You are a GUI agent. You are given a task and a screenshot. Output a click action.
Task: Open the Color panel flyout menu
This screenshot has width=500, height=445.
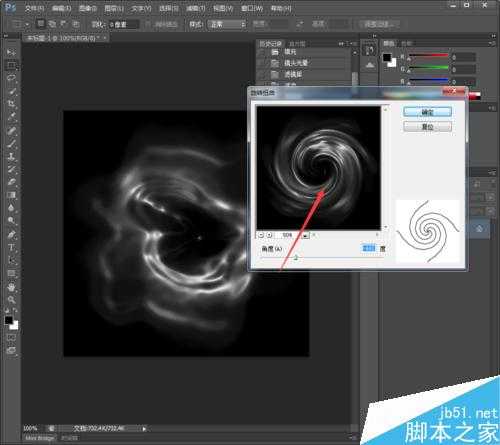point(492,44)
